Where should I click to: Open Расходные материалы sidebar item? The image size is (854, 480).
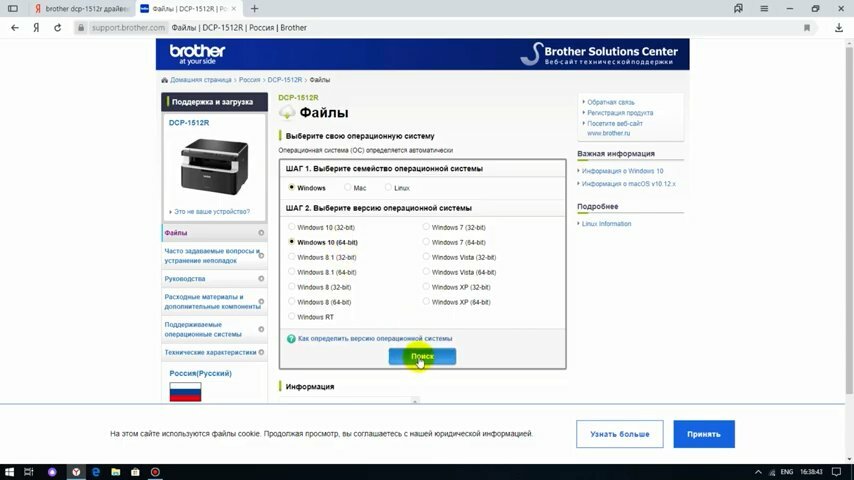coord(214,301)
